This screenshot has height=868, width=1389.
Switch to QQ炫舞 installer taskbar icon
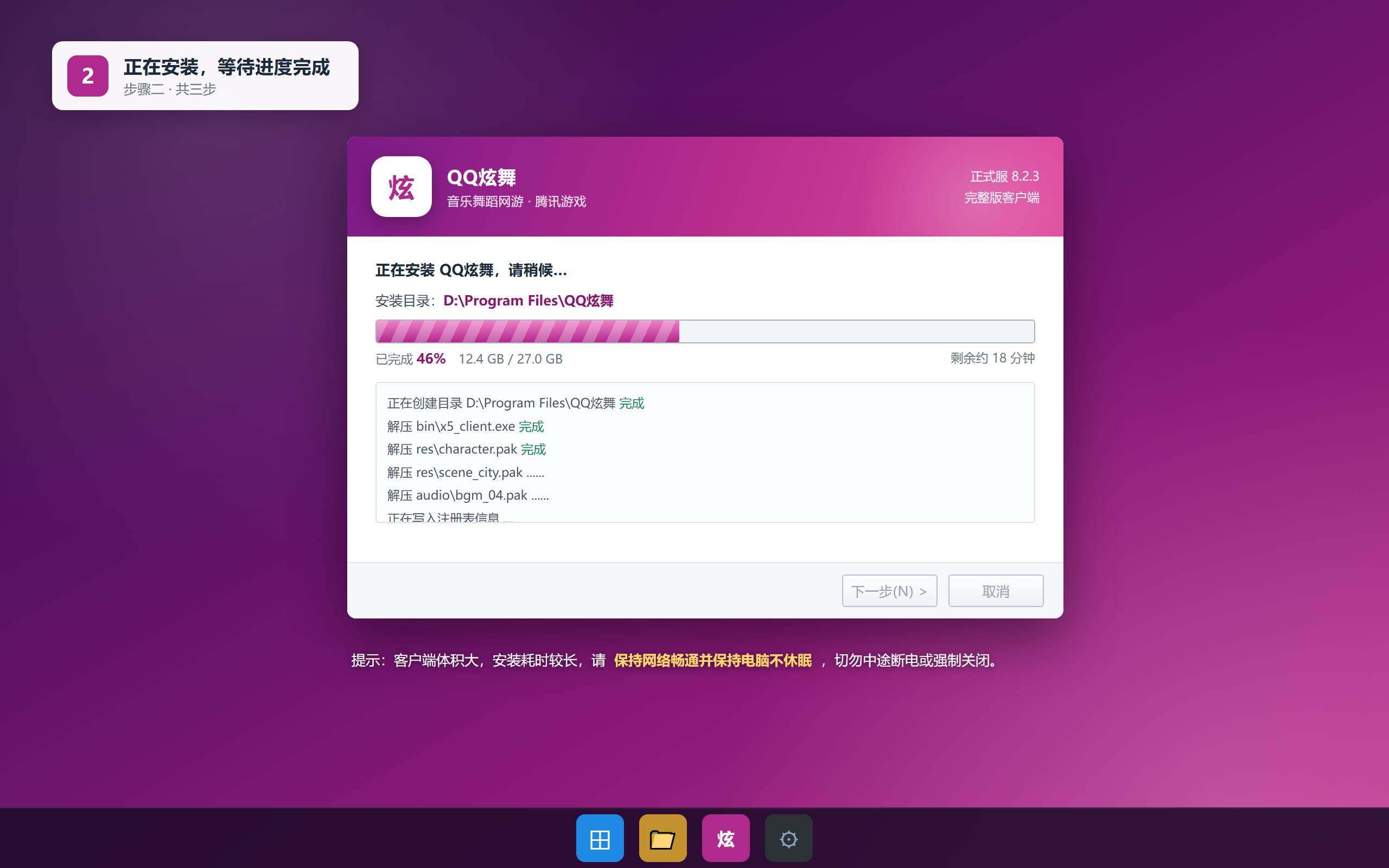click(725, 838)
